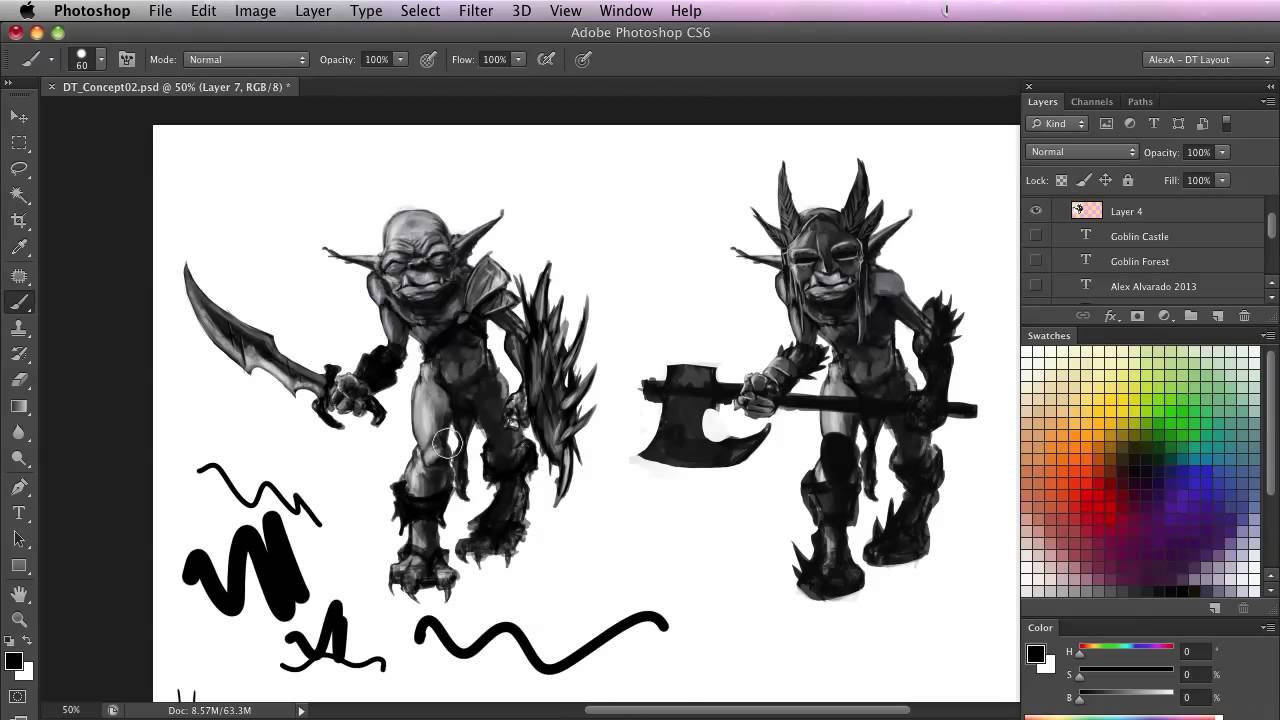Toggle tablet pressure controls opacity
The height and width of the screenshot is (720, 1280).
click(428, 59)
